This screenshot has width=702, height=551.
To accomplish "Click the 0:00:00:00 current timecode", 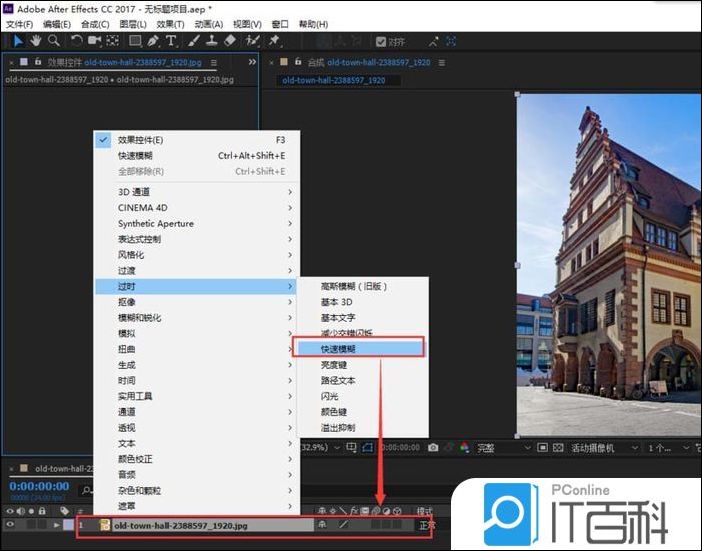I will 40,486.
